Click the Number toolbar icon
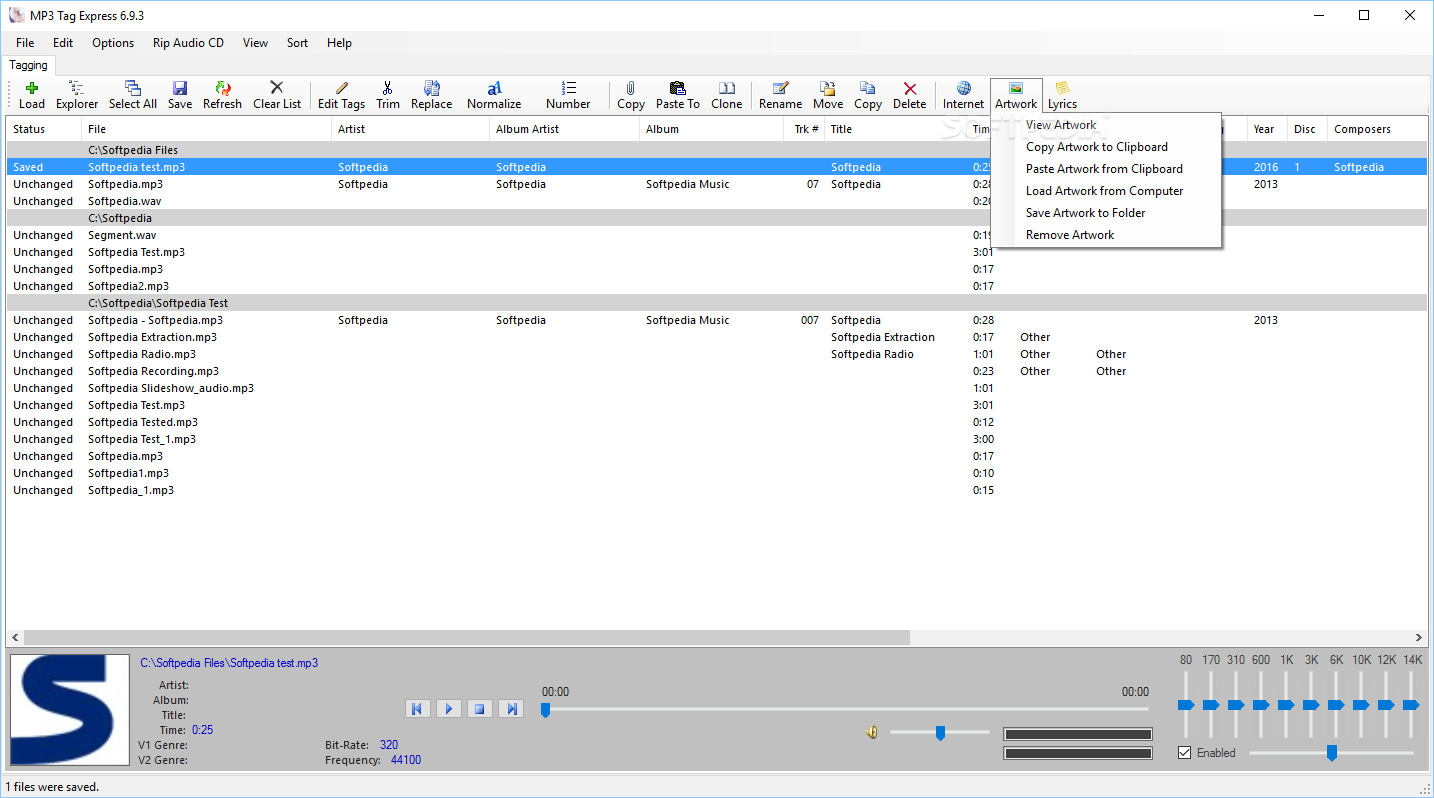 (568, 95)
